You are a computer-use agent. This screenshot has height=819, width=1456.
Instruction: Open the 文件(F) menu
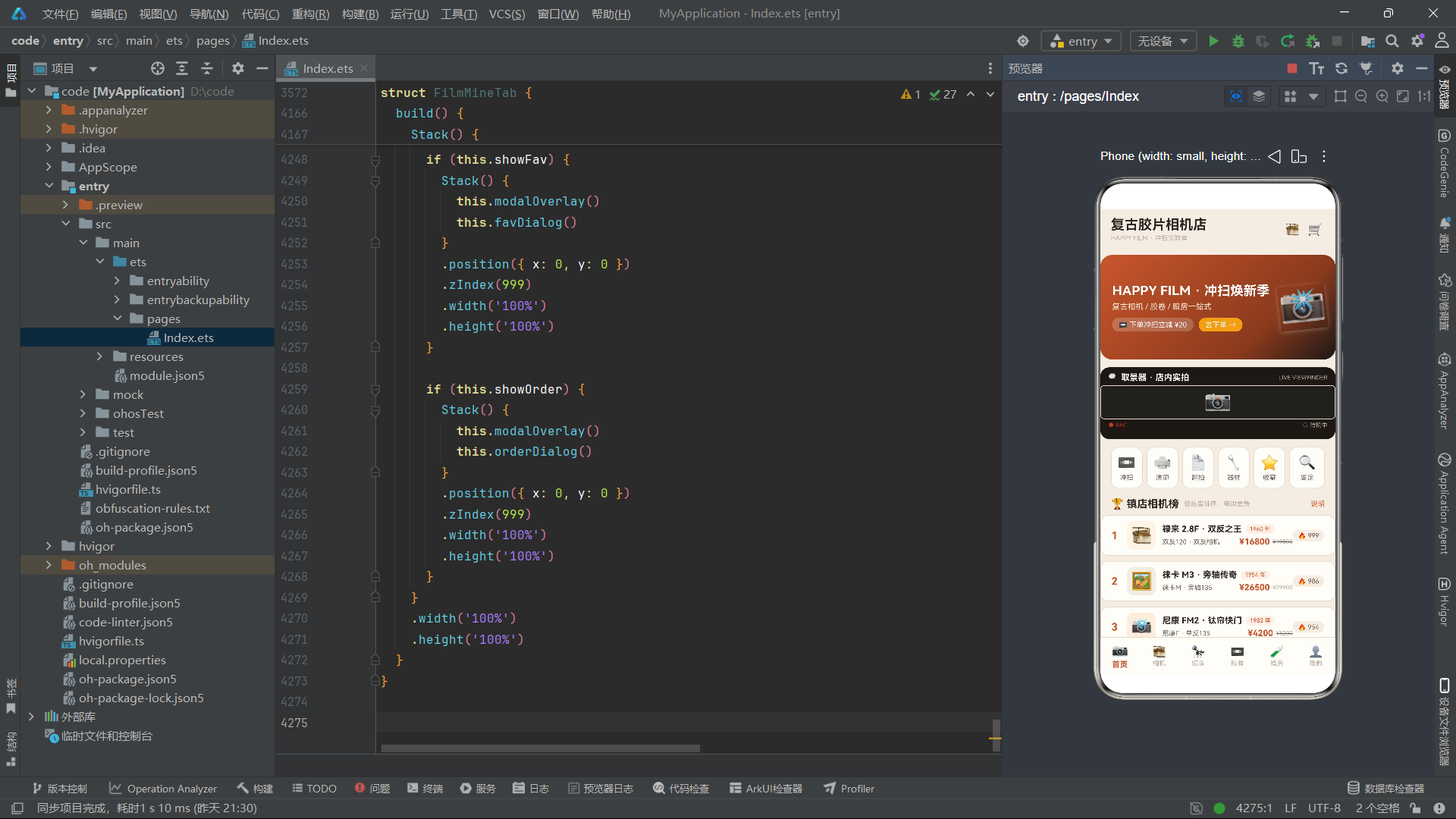60,14
